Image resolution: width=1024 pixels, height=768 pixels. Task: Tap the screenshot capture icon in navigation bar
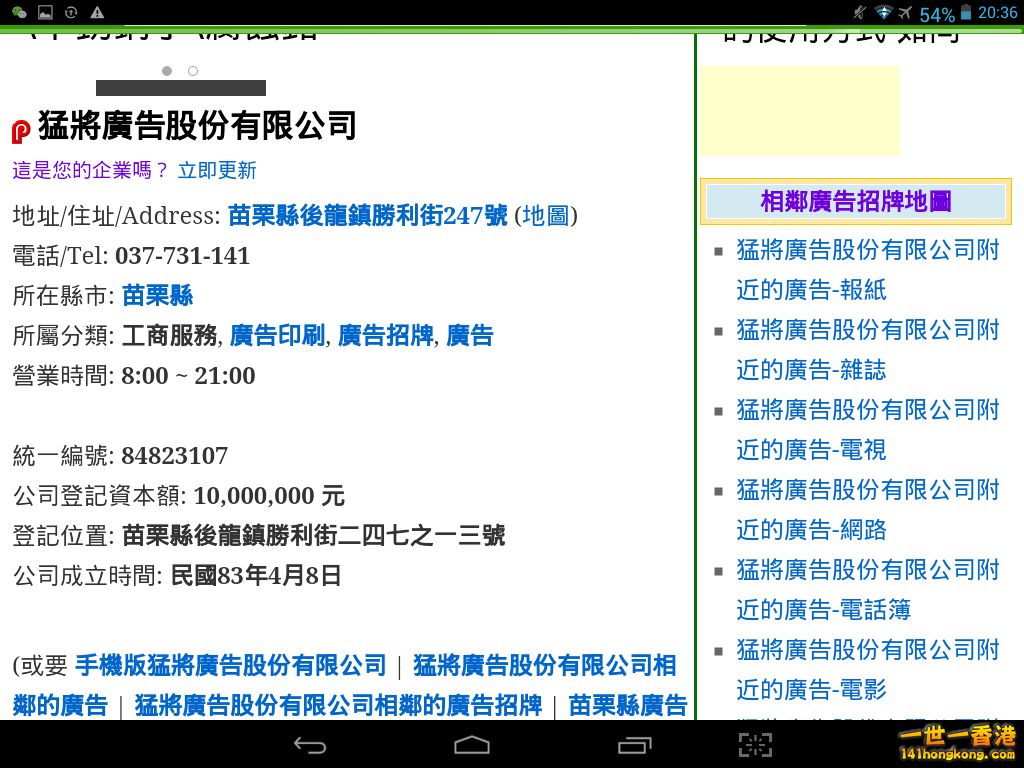[755, 744]
